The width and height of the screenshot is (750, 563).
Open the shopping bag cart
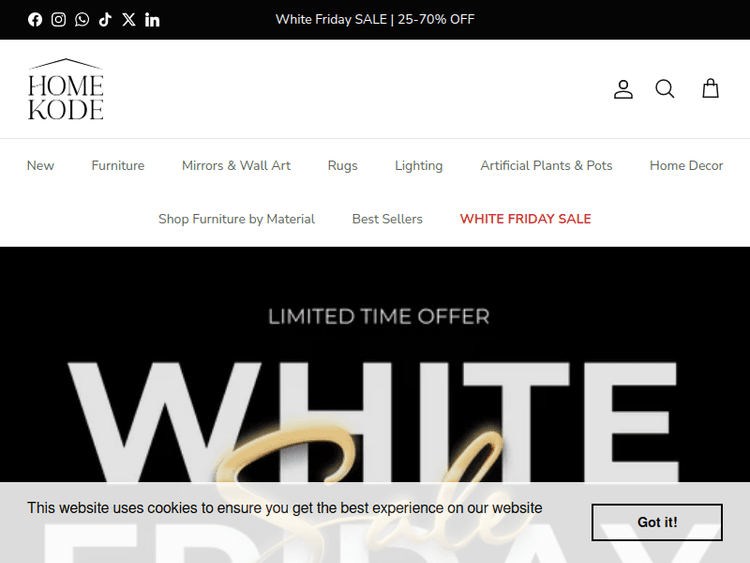coord(710,88)
